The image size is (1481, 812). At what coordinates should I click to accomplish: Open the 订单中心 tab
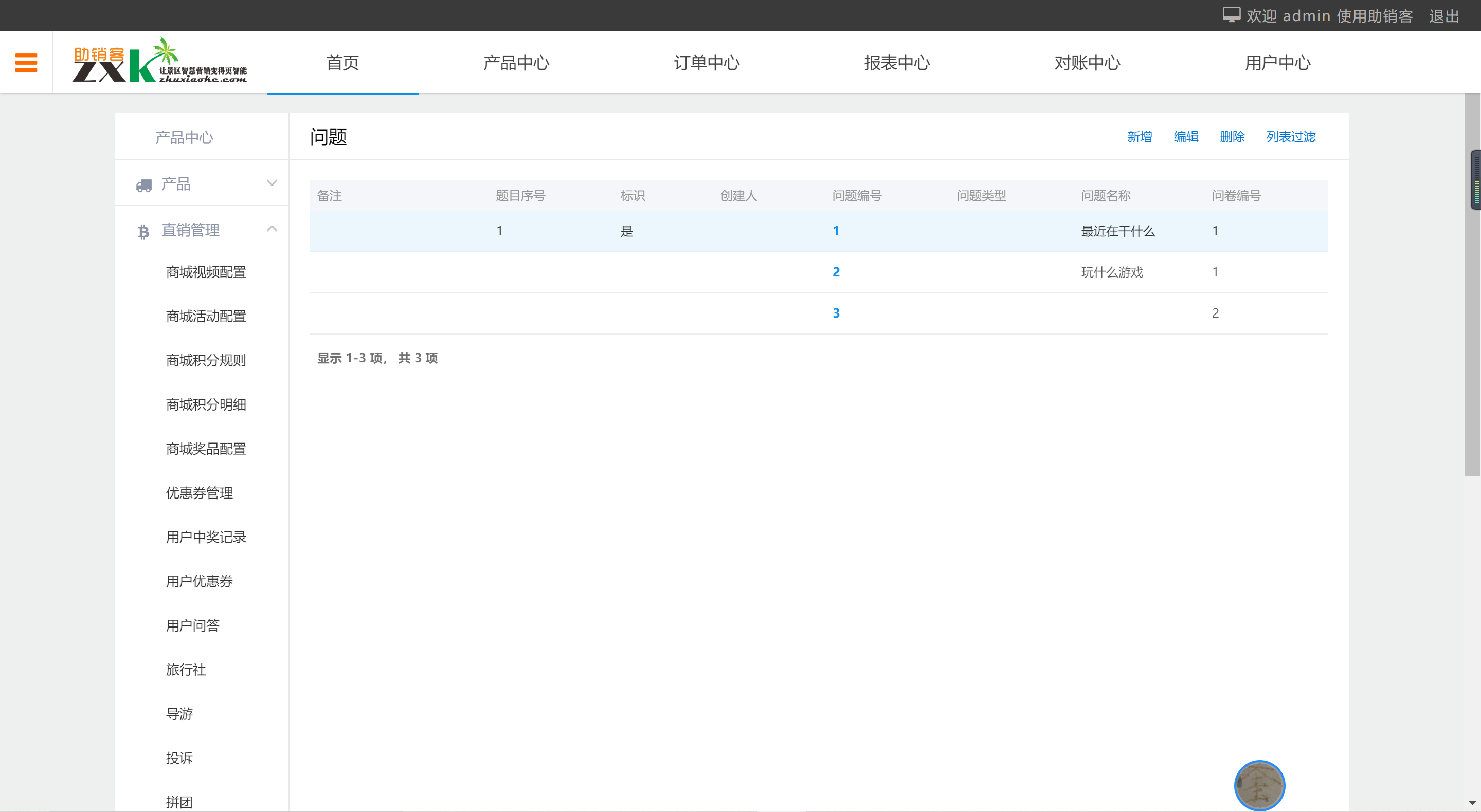pos(707,63)
